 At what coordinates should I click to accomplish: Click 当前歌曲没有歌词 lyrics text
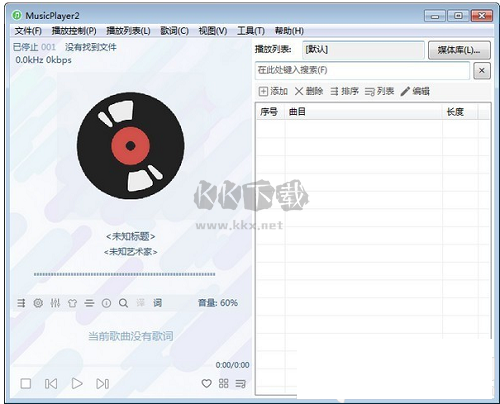(x=130, y=336)
